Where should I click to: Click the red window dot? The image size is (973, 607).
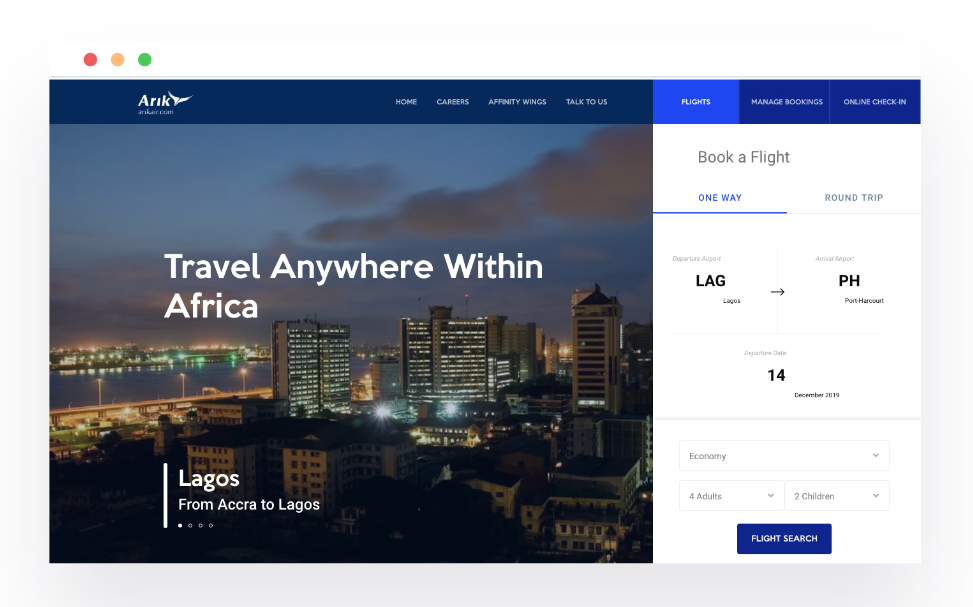click(x=91, y=60)
